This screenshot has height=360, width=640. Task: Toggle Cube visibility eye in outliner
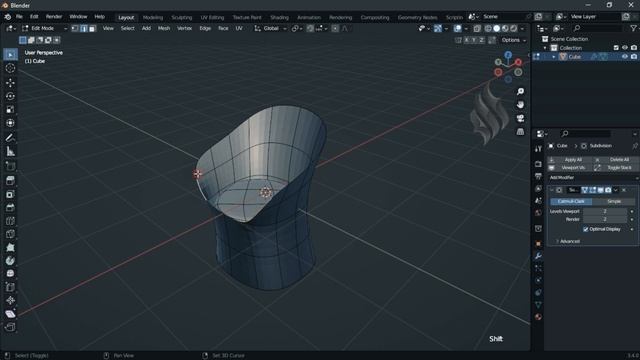click(624, 57)
